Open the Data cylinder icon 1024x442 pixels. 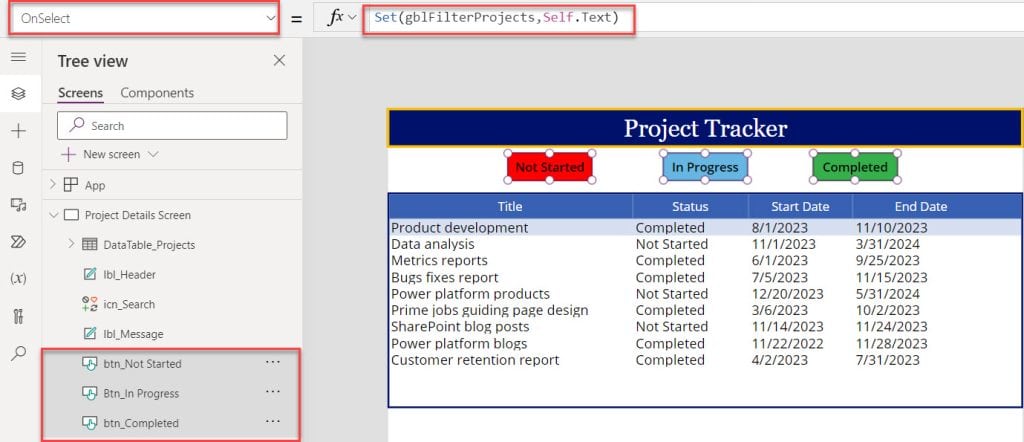[18, 168]
